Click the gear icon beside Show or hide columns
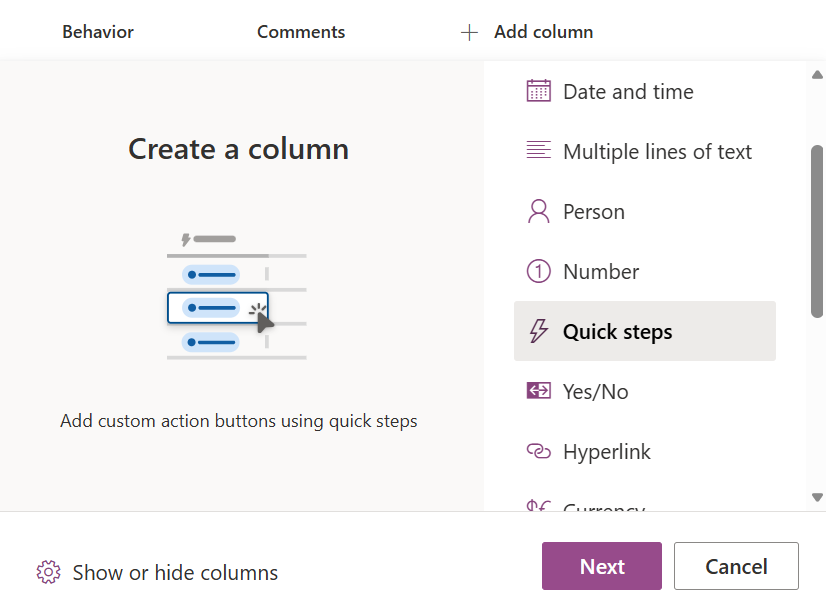The width and height of the screenshot is (826, 601). click(x=48, y=572)
